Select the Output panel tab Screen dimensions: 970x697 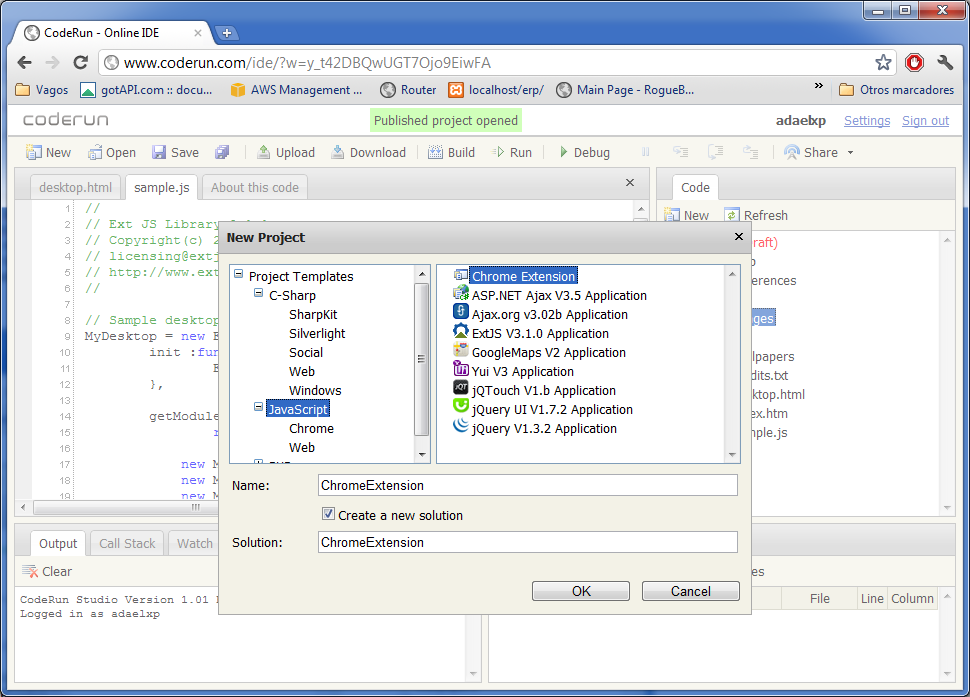tap(58, 544)
